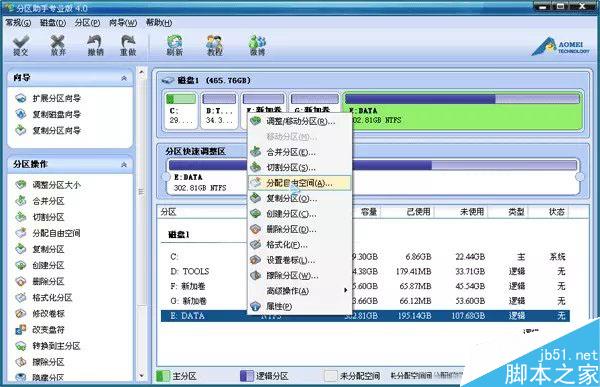The height and width of the screenshot is (387, 600).
Task: Click the 撤销 (undo) toolbar icon
Action: tap(95, 46)
